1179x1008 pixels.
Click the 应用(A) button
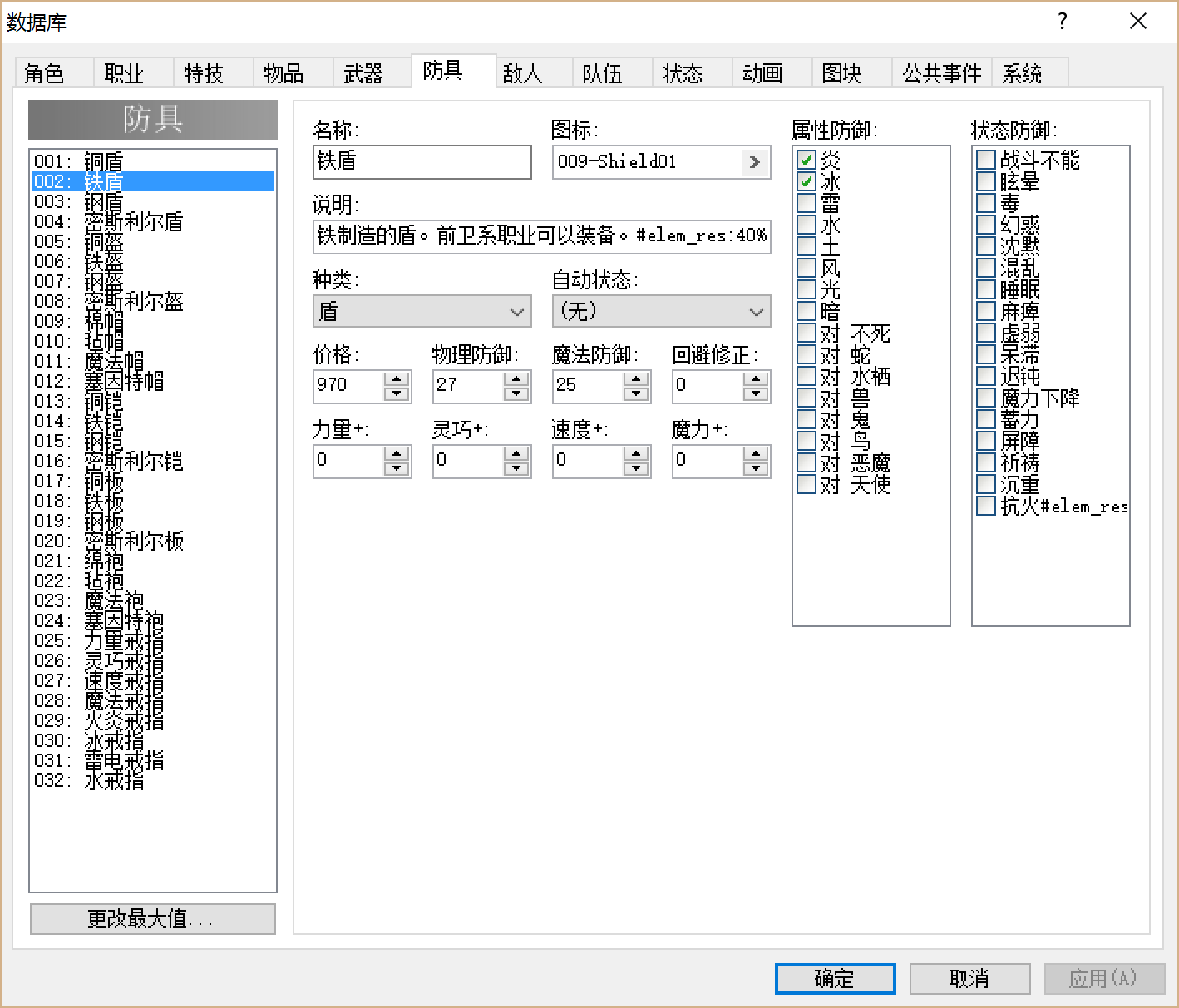pos(1104,979)
